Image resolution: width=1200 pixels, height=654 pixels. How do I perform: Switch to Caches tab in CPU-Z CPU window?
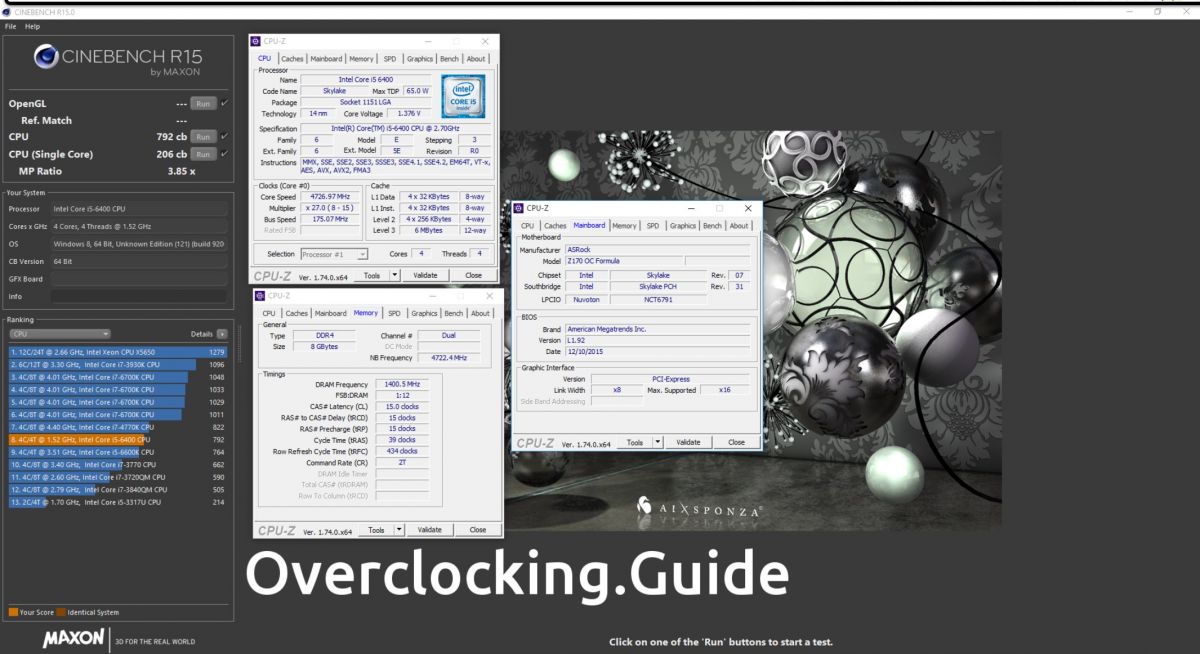click(292, 59)
